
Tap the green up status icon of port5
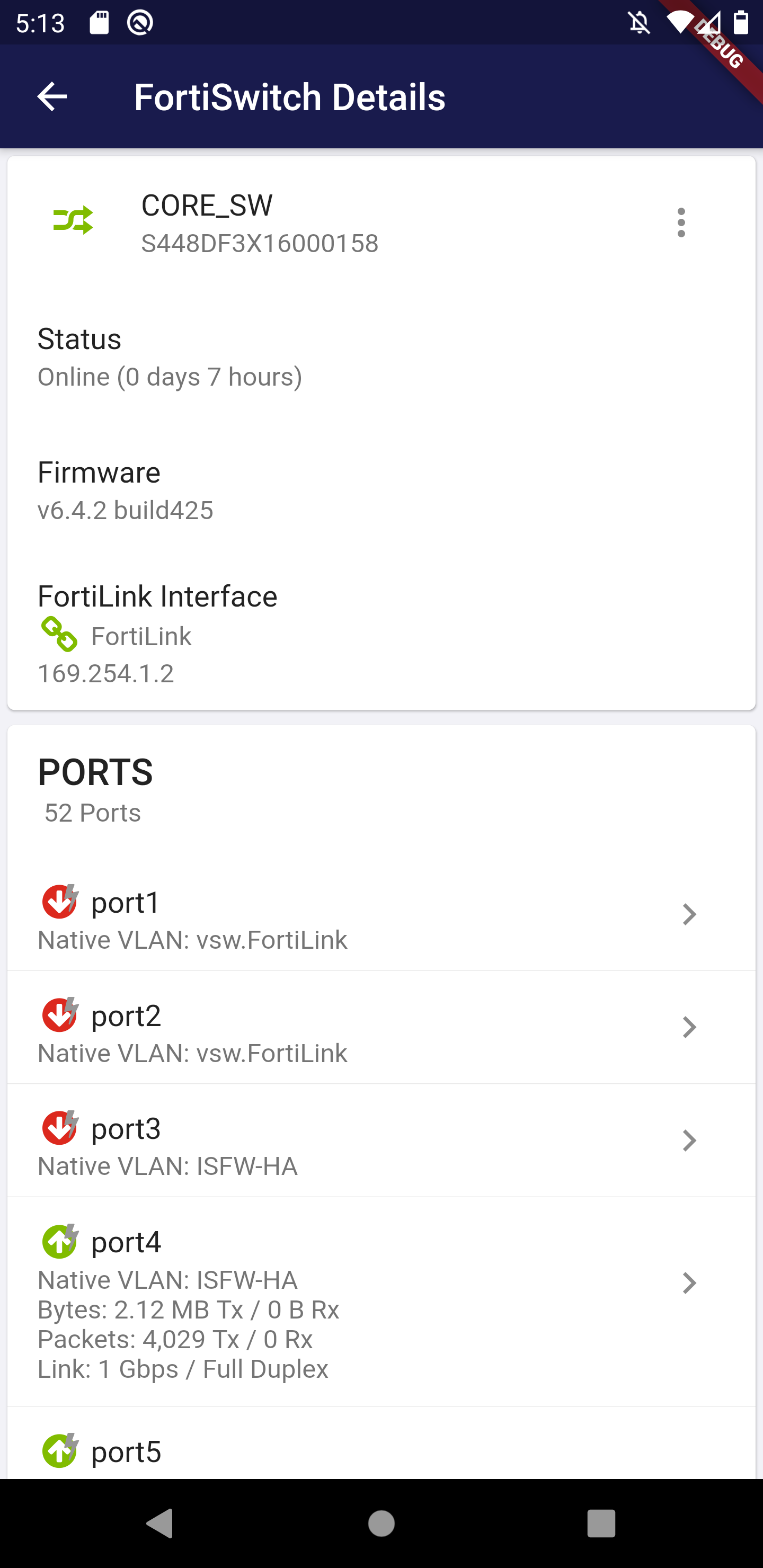tap(60, 1451)
